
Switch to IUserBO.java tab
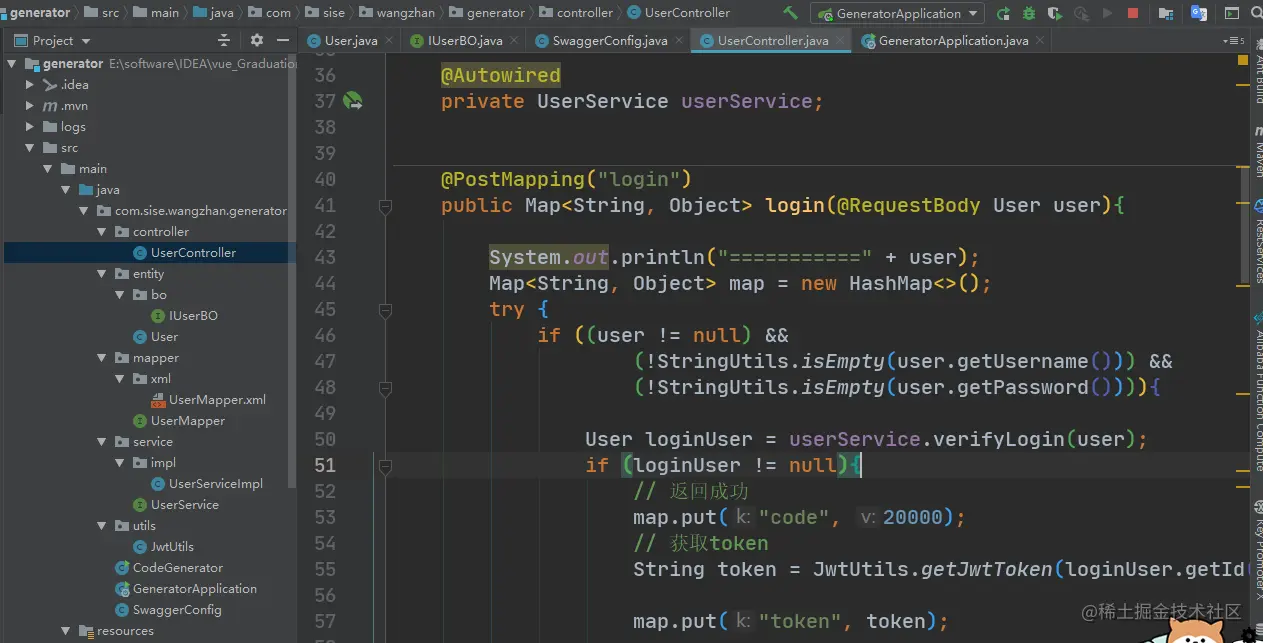[464, 41]
